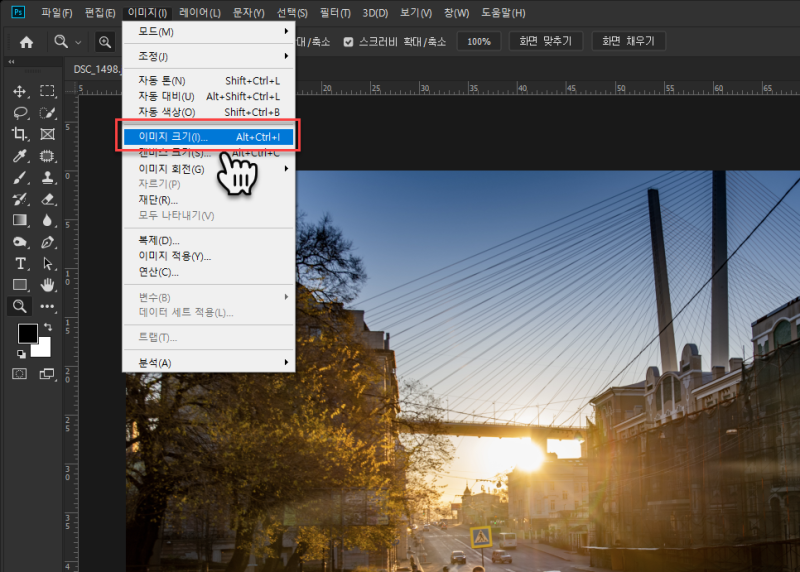Choose 복제(D)... menu entry
Image resolution: width=800 pixels, height=572 pixels.
coord(209,240)
